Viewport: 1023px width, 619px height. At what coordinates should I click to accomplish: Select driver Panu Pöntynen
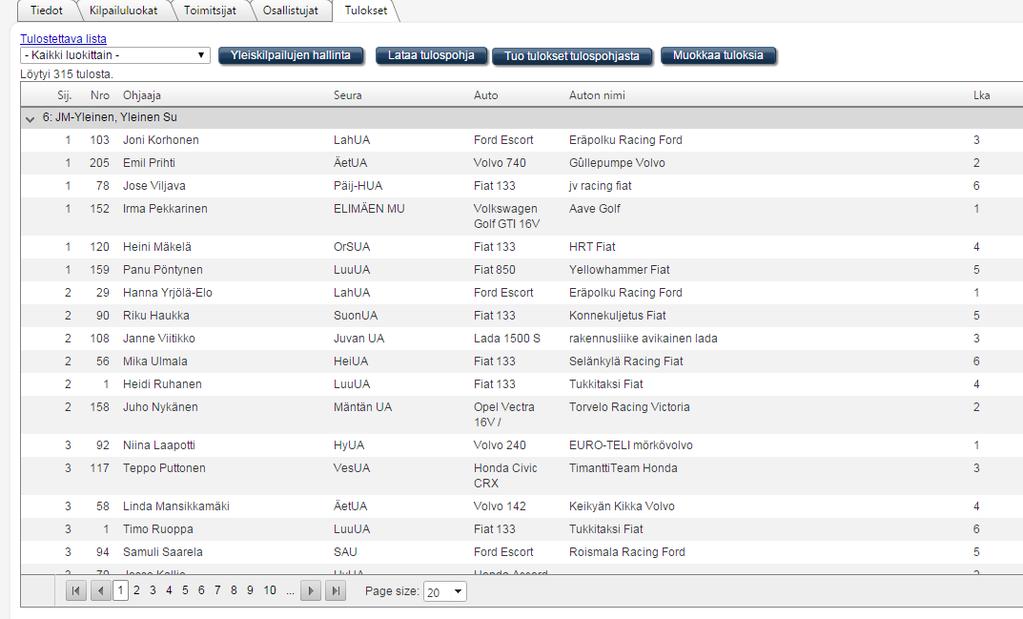162,269
